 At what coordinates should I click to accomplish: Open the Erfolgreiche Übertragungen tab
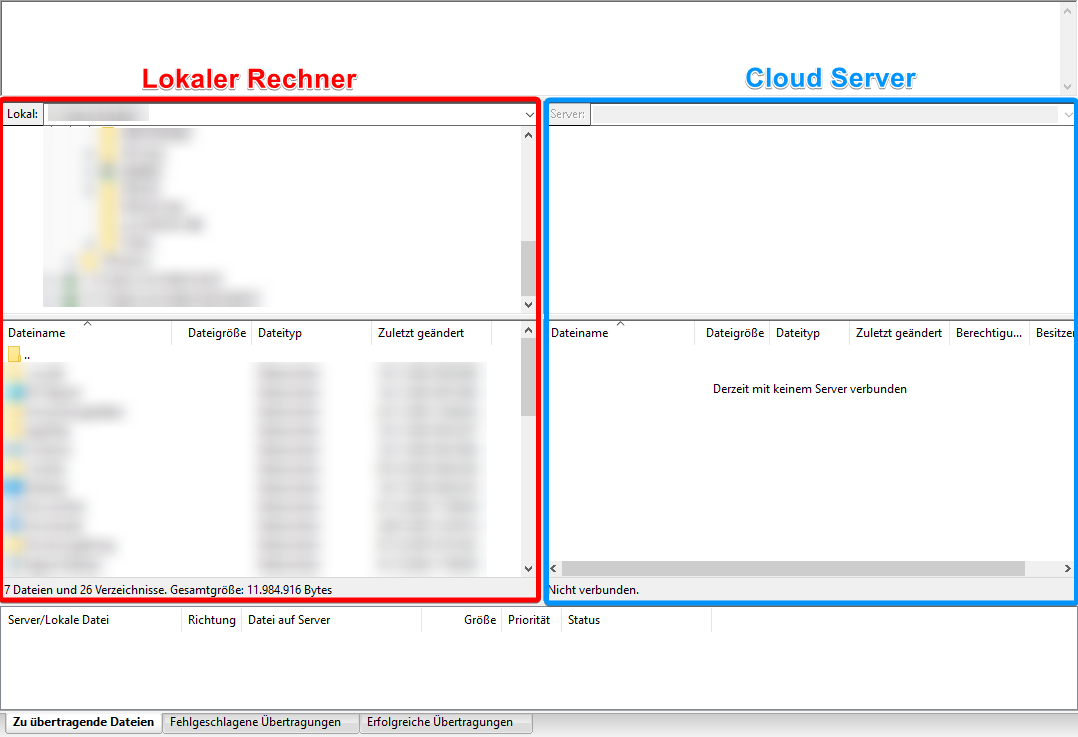445,722
